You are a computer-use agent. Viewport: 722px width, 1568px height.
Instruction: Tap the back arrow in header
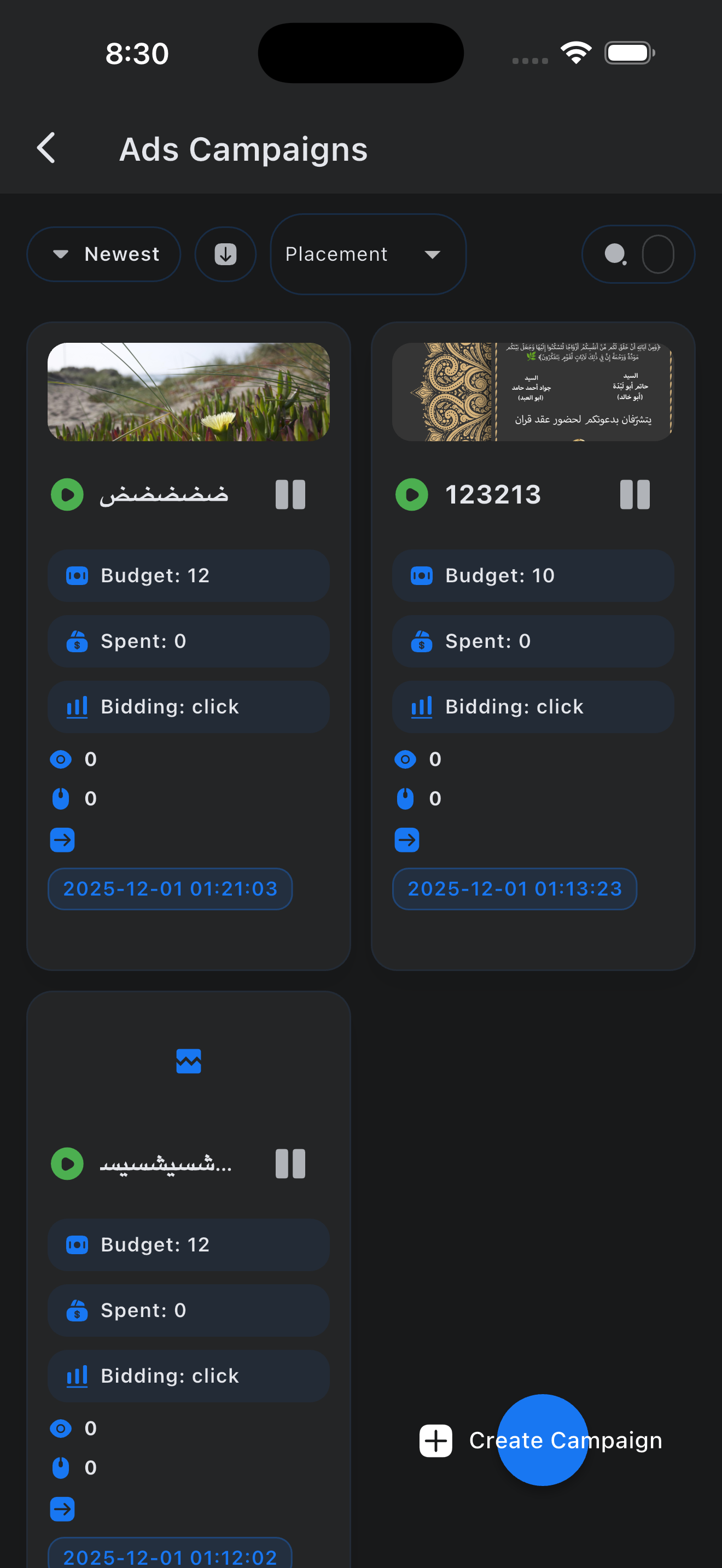click(x=46, y=148)
